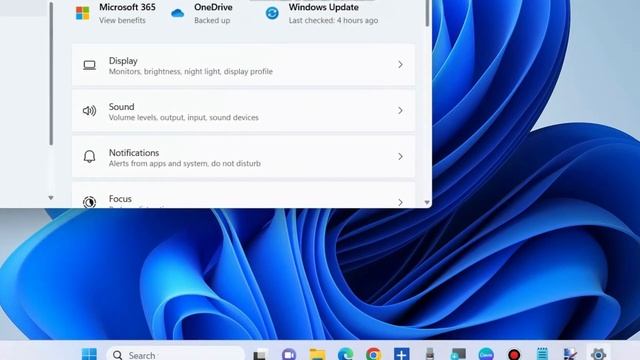Click the sidebar scrollbar thumb
The image size is (640, 360).
pos(51,73)
